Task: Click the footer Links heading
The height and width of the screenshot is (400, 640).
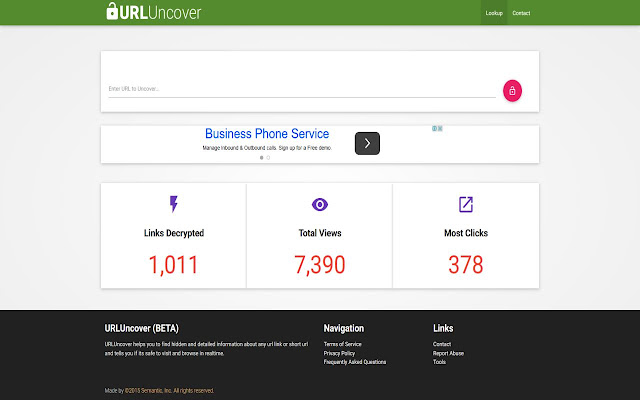Action: (x=443, y=329)
